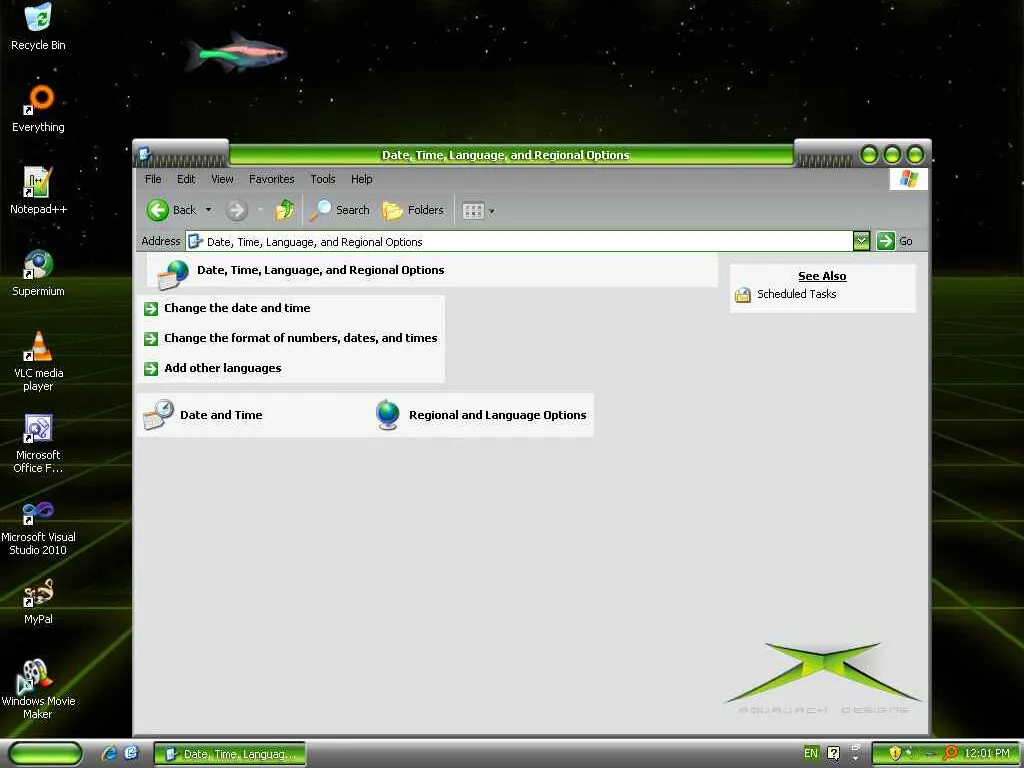
Task: Click the grey Forward arrow icon
Action: (236, 210)
